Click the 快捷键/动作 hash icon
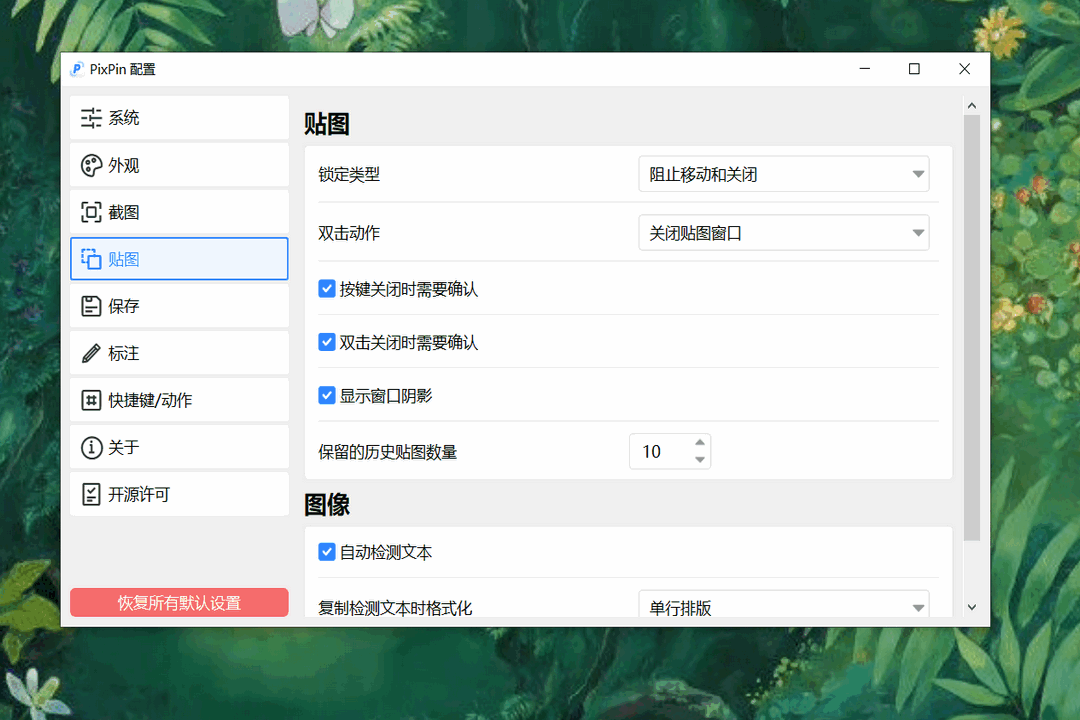Viewport: 1080px width, 720px height. coord(91,400)
